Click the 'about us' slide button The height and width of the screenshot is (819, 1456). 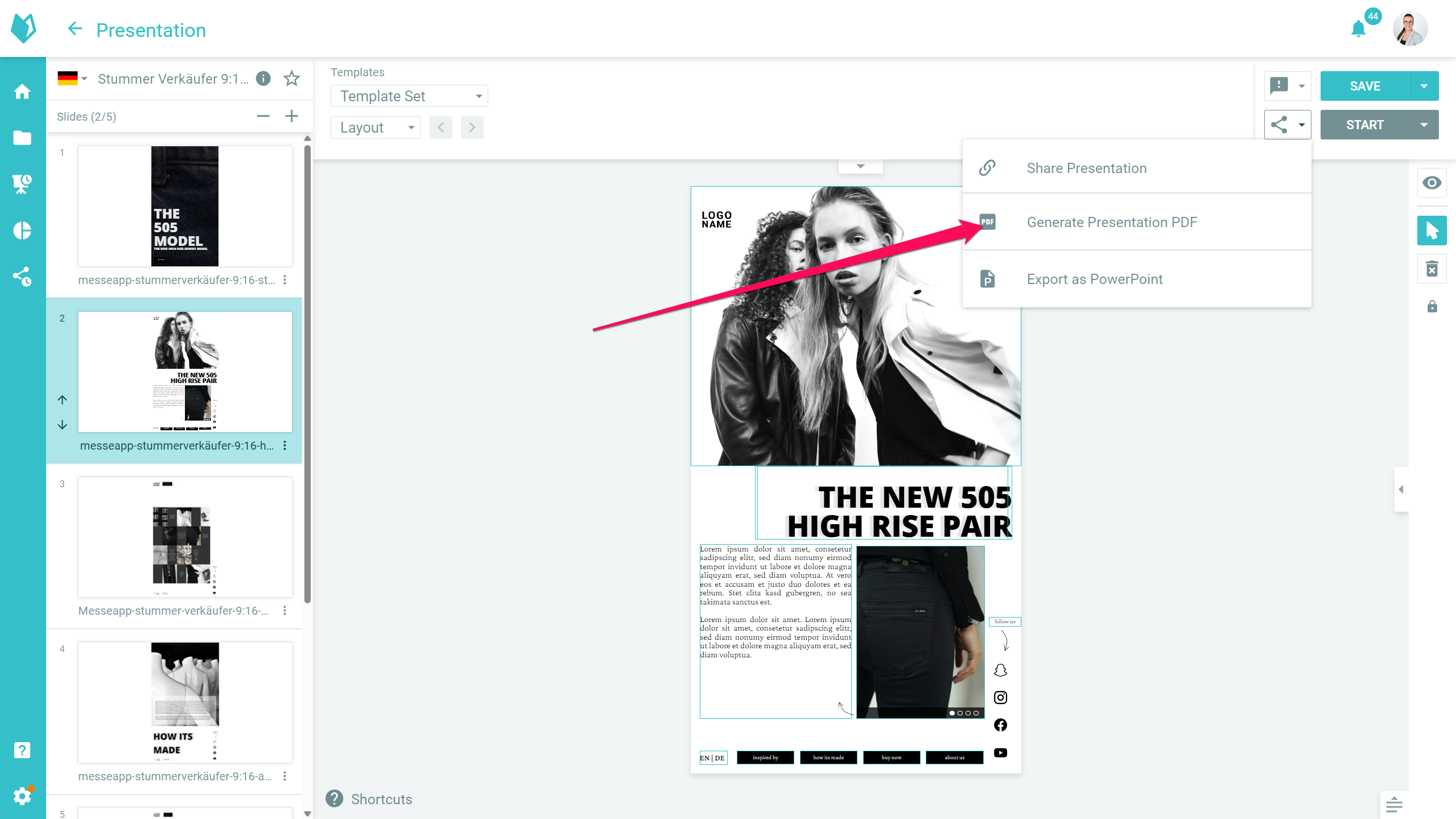click(x=955, y=758)
